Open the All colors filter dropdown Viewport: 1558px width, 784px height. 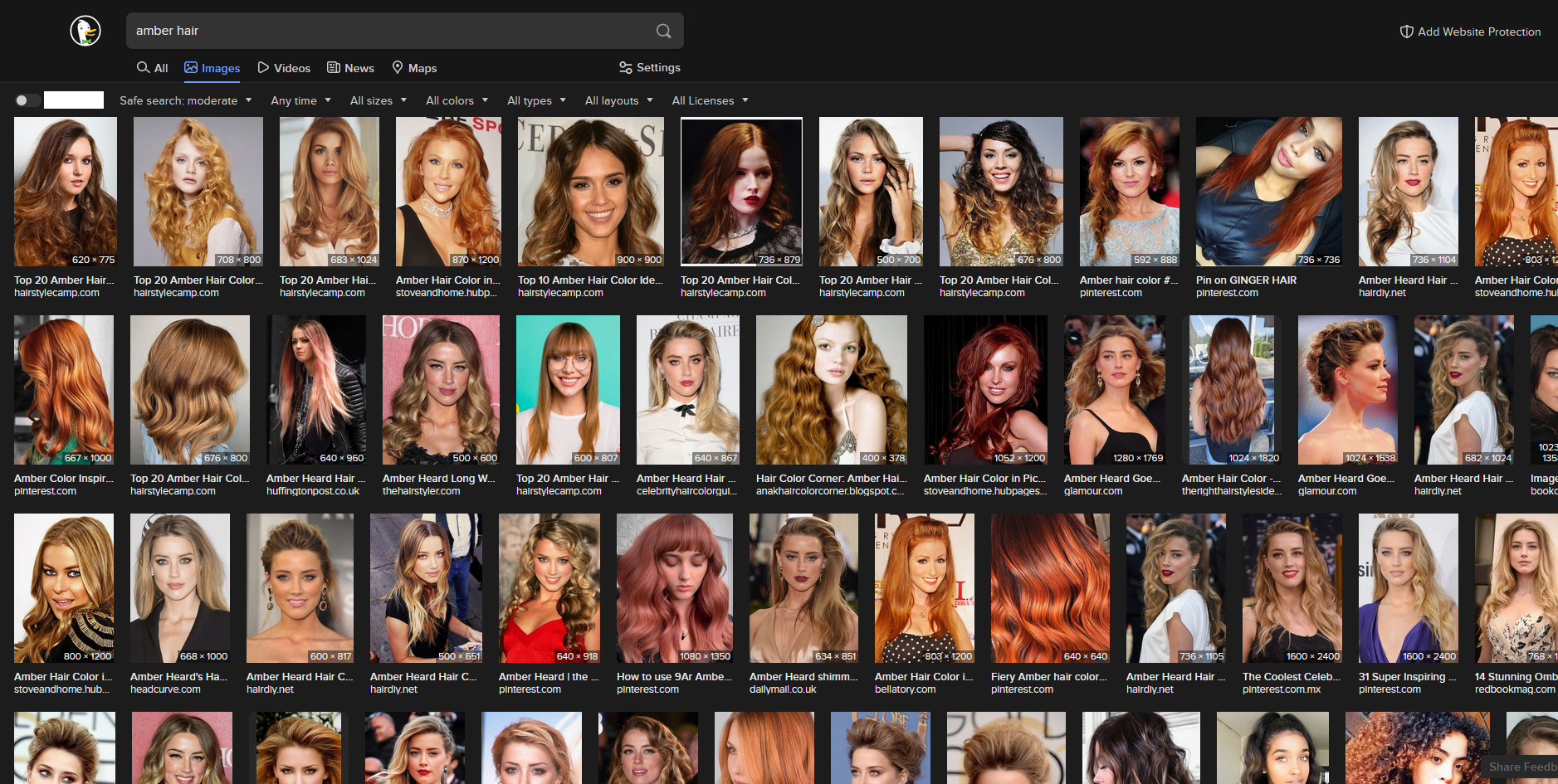point(457,100)
